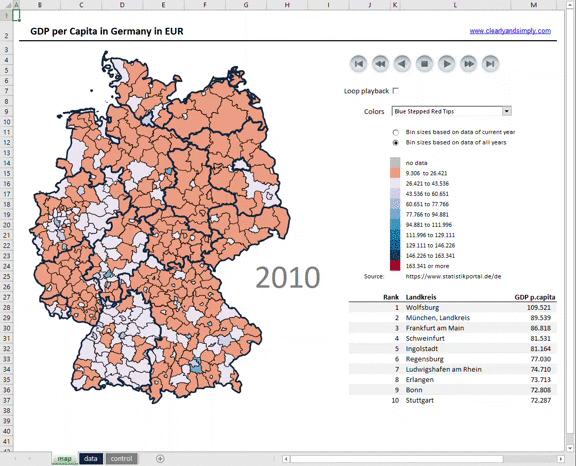Enable the Loop playback checkbox
This screenshot has height=466, width=576.
[396, 90]
